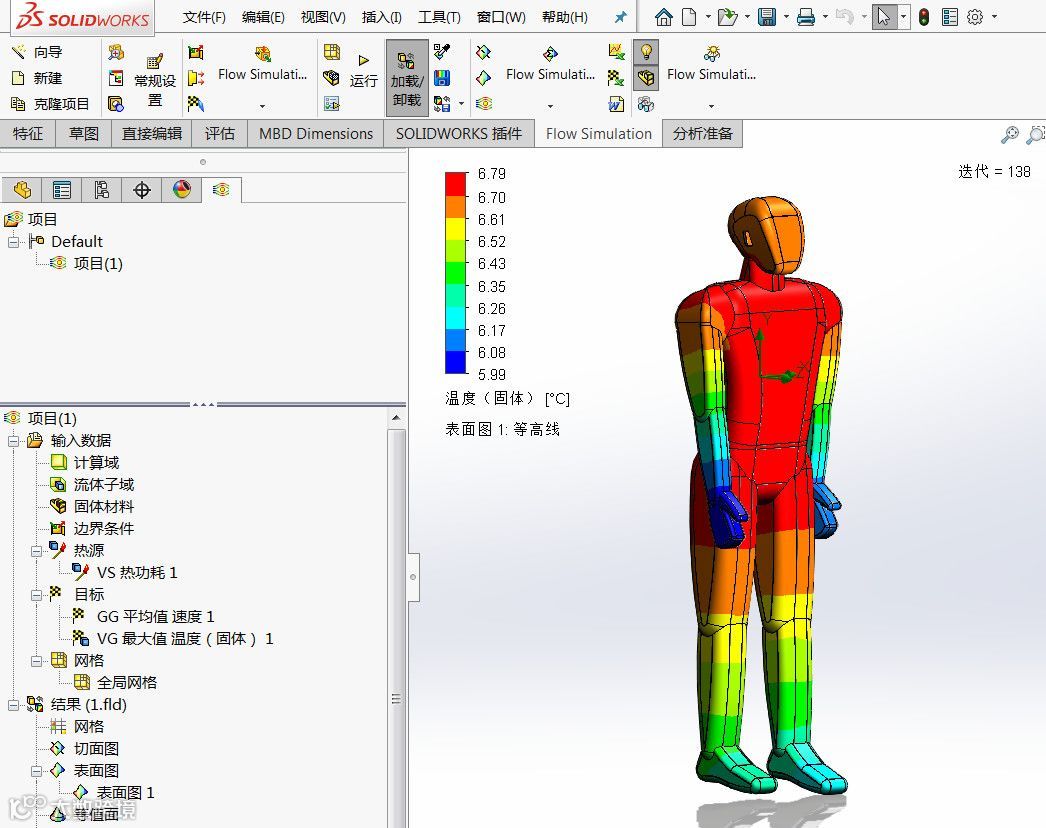Pin the menu bar with the pushpin icon
The image size is (1046, 828).
620,17
